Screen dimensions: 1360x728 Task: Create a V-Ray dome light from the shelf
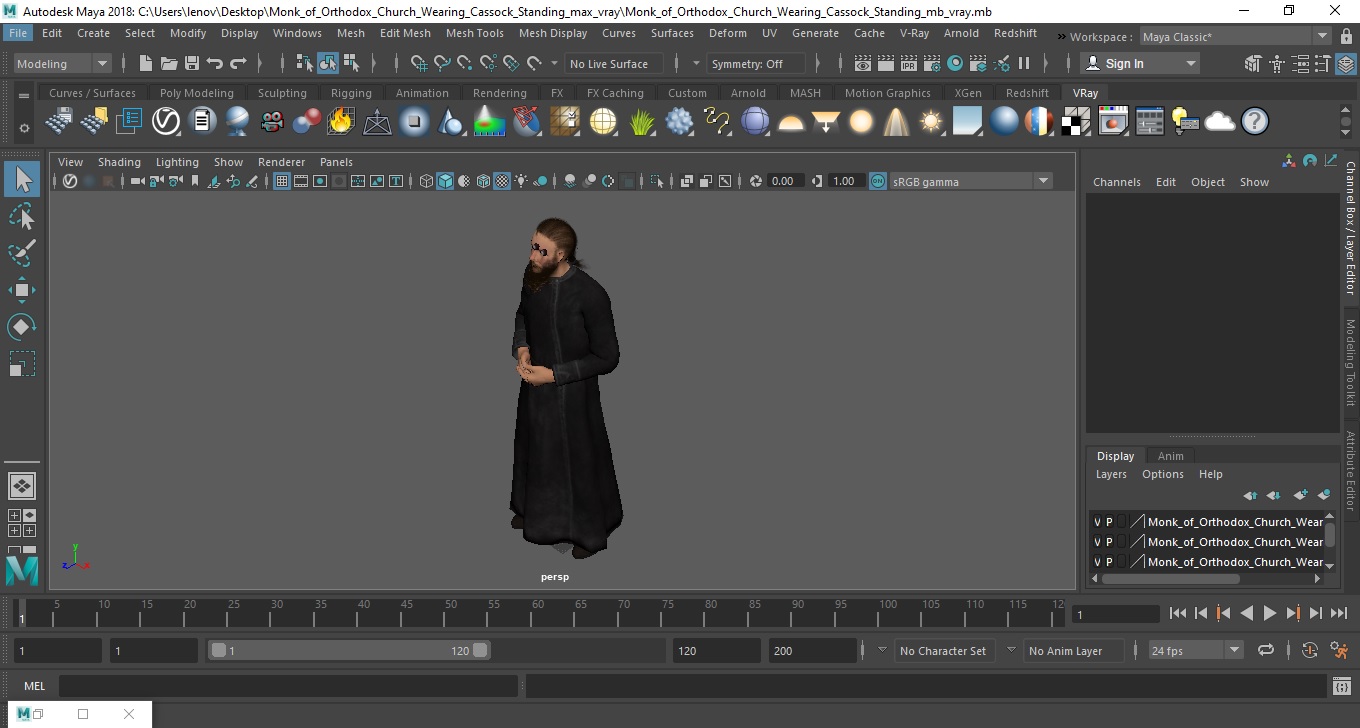click(791, 122)
